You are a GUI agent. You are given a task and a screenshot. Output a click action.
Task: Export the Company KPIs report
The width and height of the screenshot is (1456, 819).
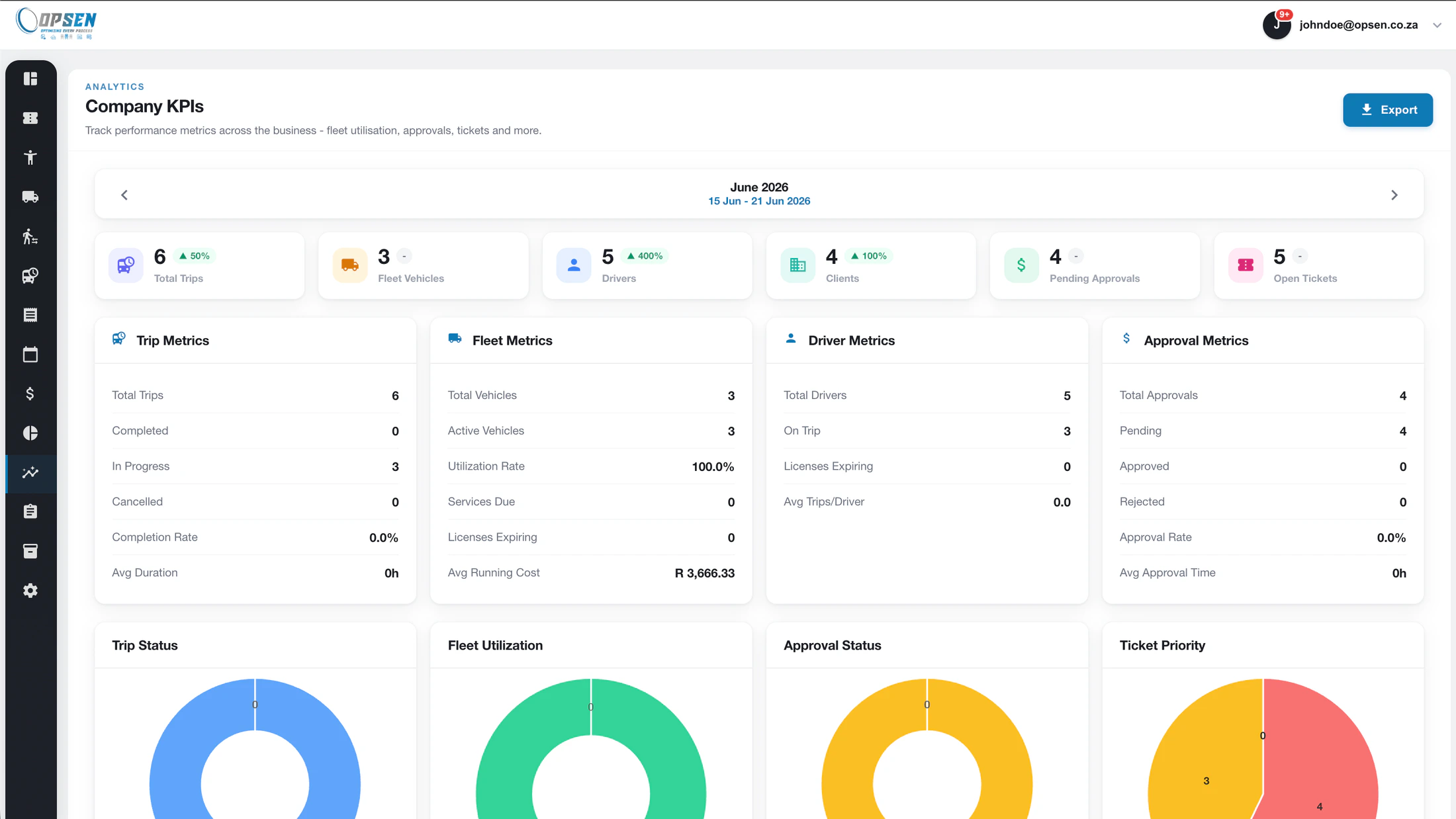point(1388,110)
